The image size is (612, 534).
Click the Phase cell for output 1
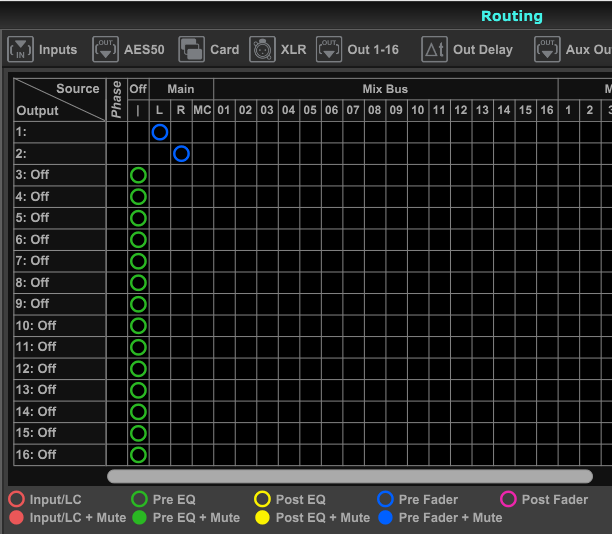(117, 132)
